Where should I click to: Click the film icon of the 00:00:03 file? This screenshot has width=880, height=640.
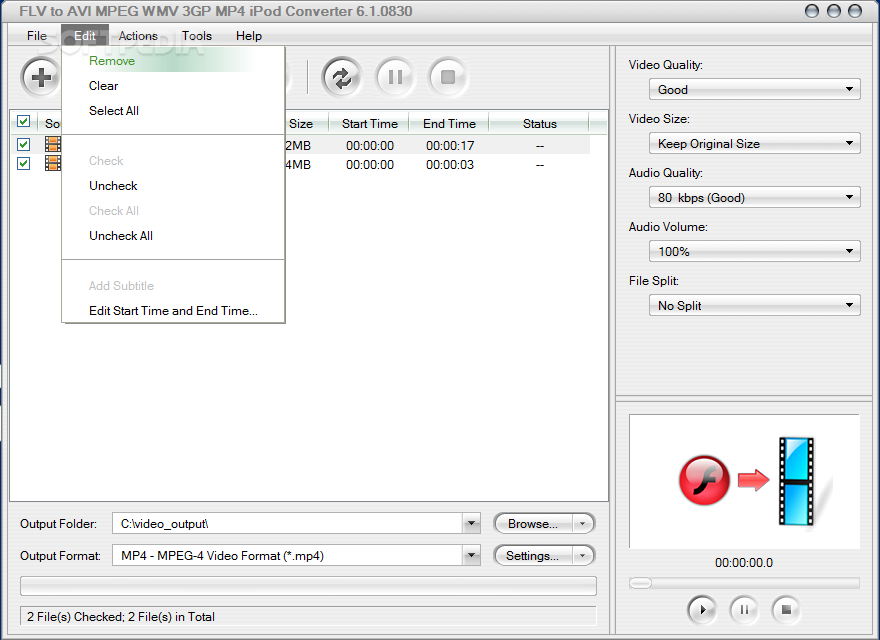[53, 163]
